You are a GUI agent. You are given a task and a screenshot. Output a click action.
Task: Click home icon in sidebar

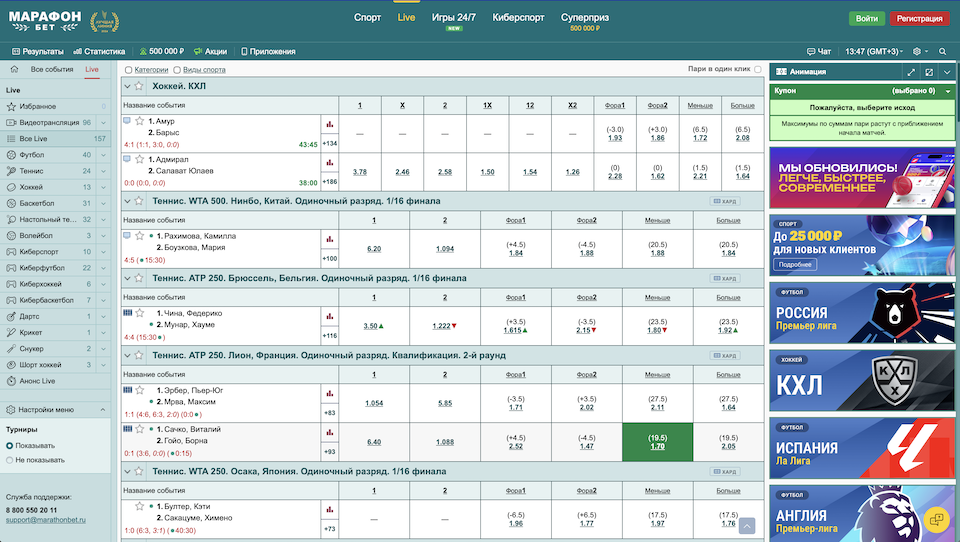(x=14, y=69)
